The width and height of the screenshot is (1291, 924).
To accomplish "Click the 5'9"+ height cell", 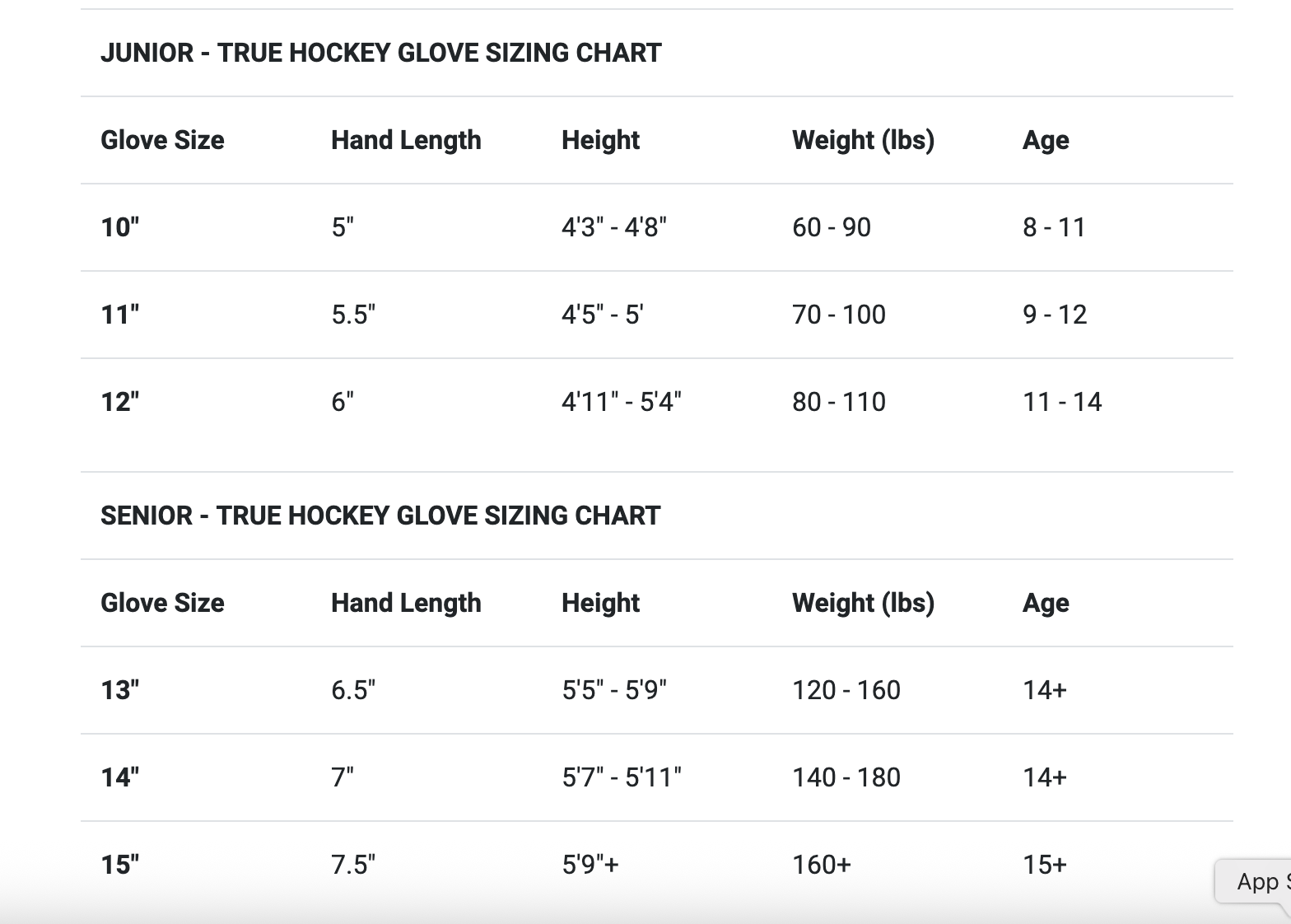I will coord(590,865).
